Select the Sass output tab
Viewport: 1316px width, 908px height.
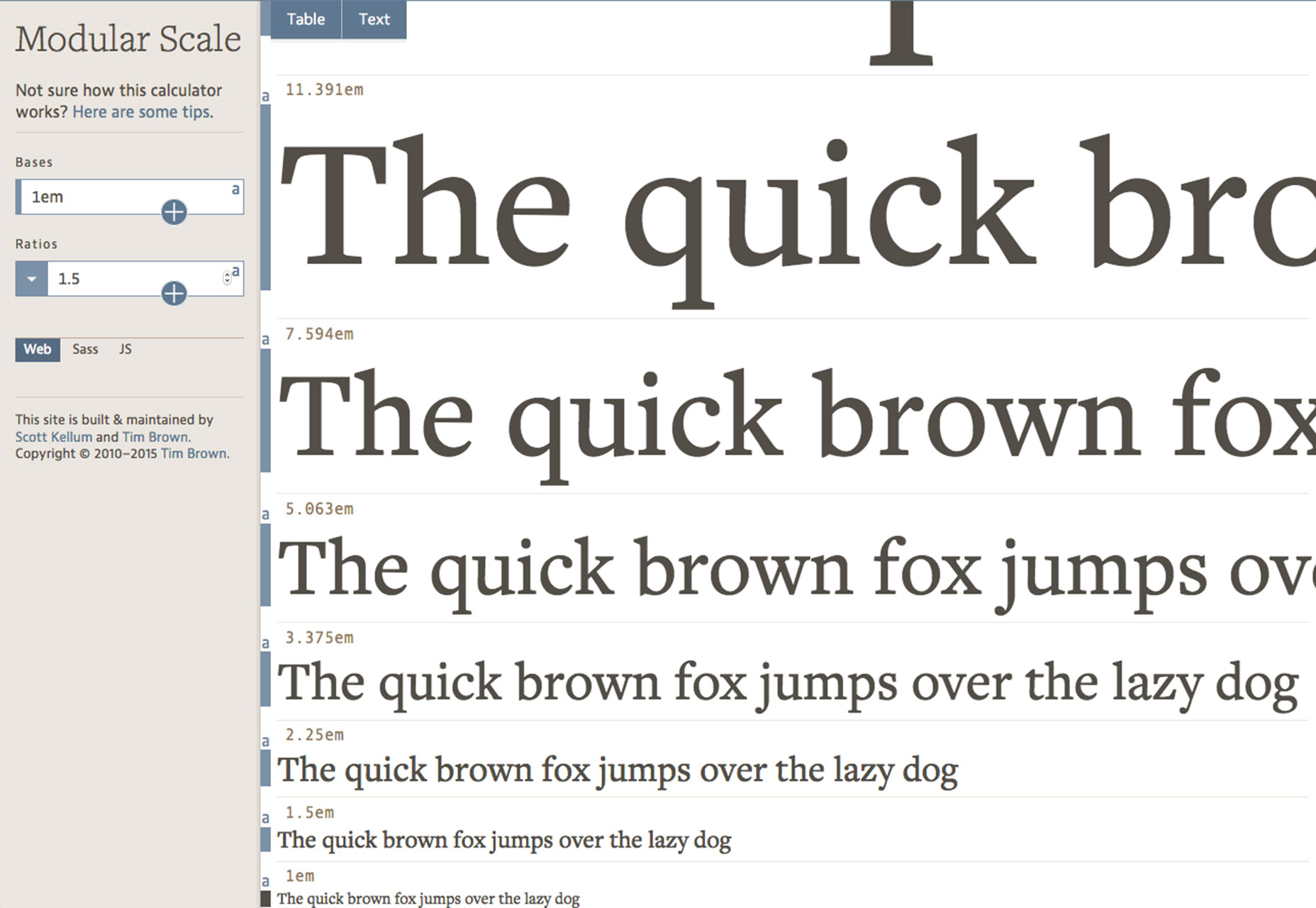click(85, 349)
